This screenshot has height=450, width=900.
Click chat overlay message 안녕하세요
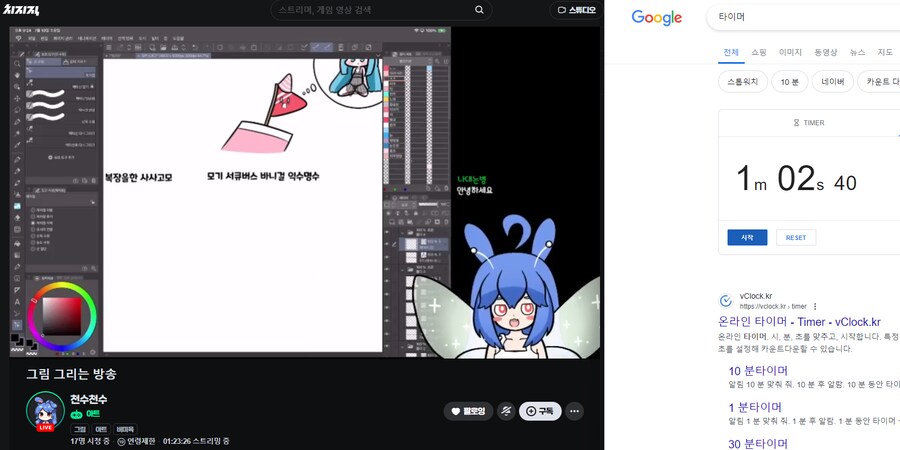[x=475, y=191]
